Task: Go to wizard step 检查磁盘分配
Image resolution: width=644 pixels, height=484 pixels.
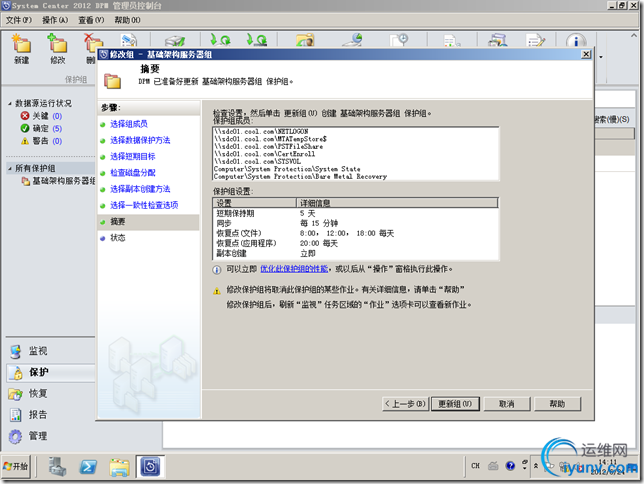Action: pyautogui.click(x=133, y=173)
